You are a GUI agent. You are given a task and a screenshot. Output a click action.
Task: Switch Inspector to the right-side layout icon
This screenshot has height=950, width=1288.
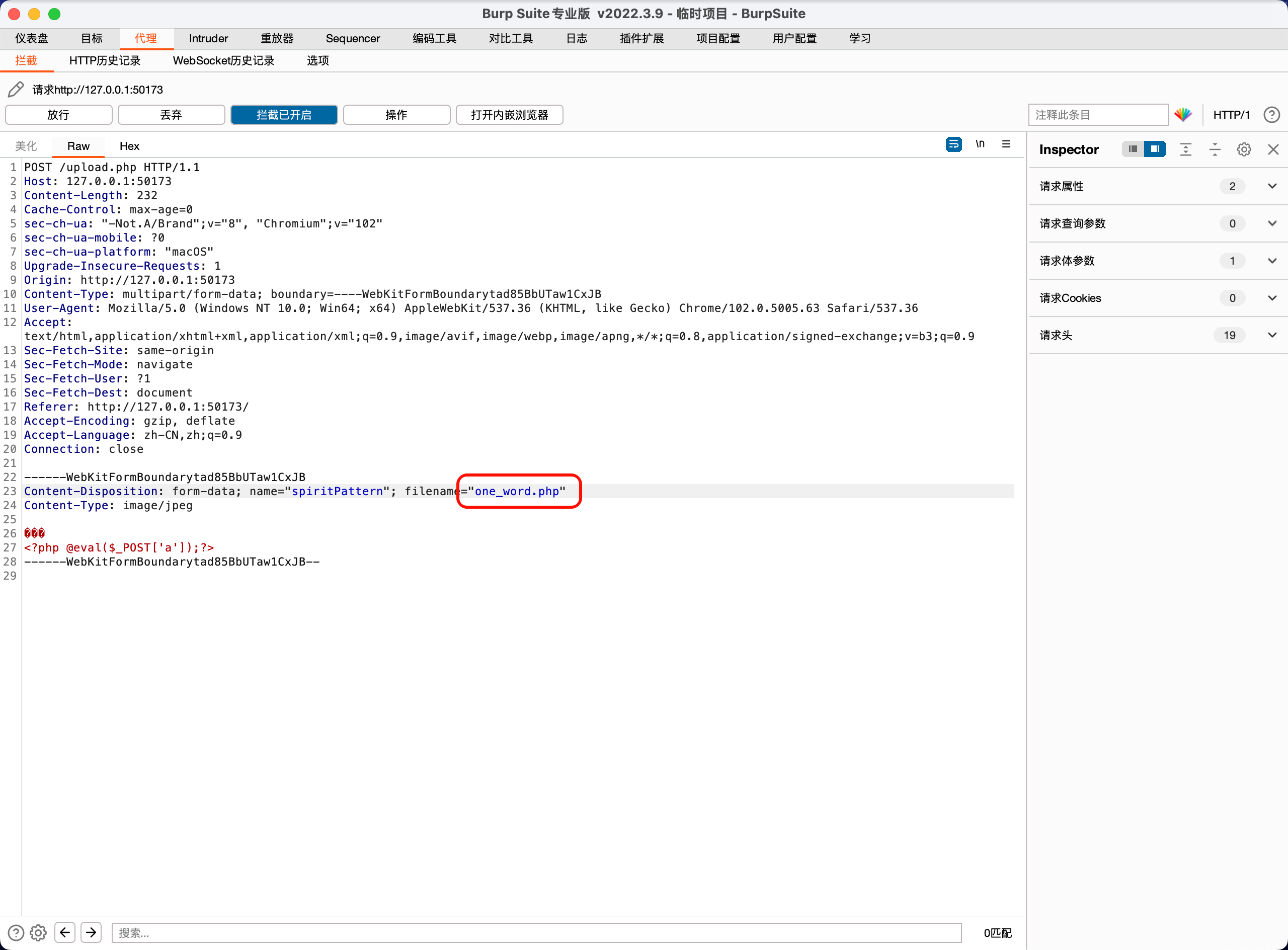(x=1155, y=149)
